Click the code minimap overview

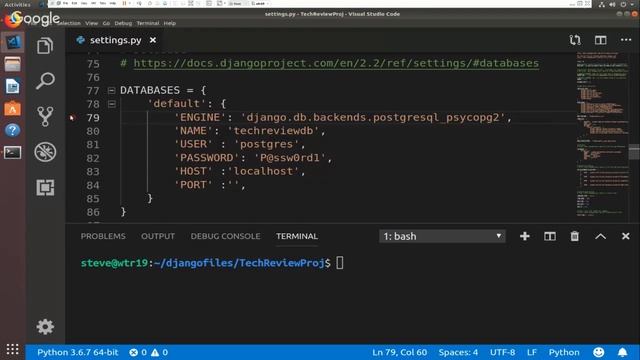click(602, 135)
